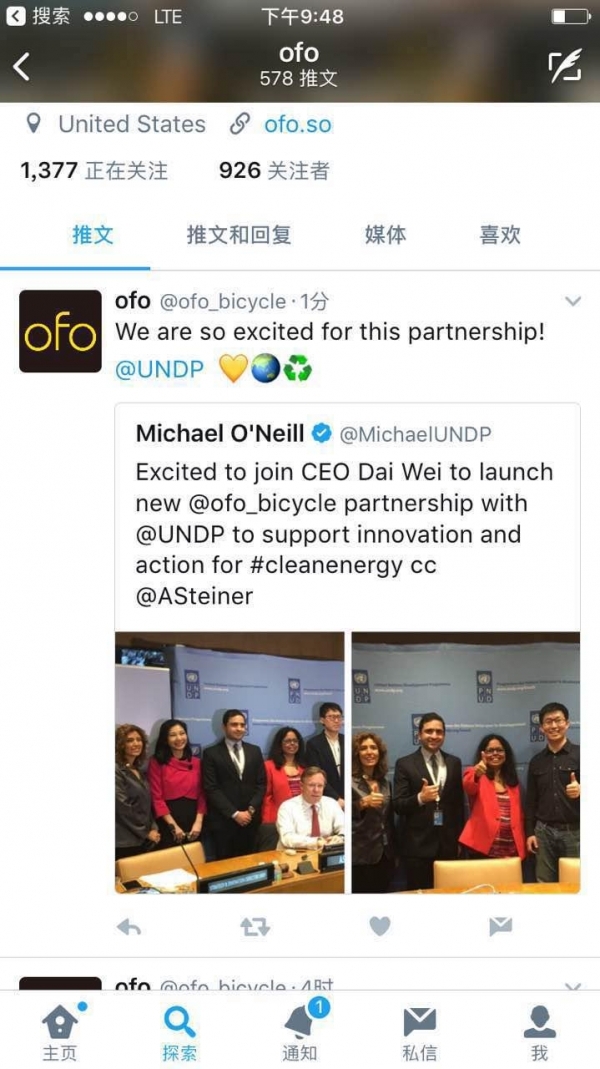
Task: Switch to the 喜欢 tab
Action: click(500, 235)
